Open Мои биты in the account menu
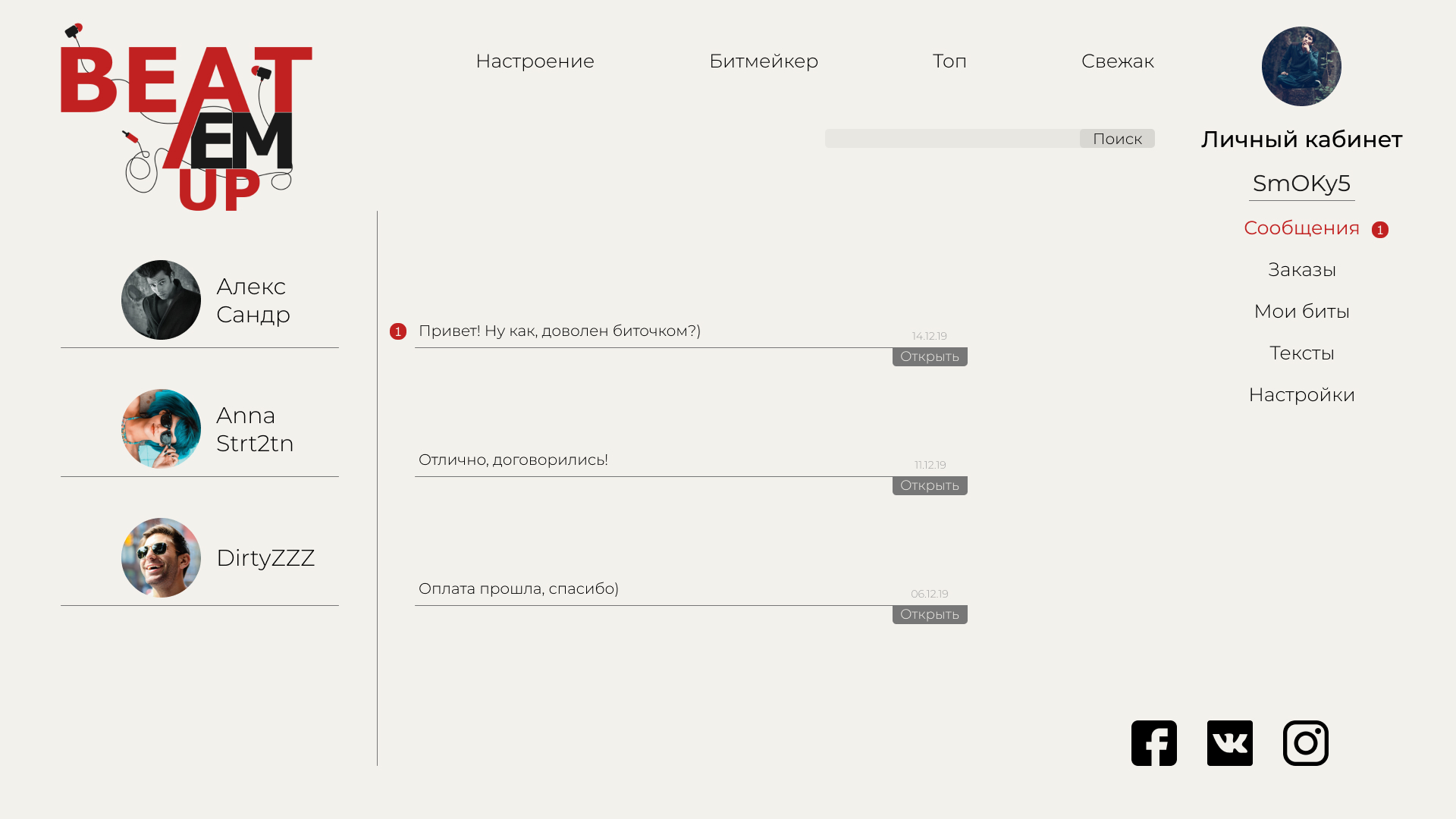1456x819 pixels. [x=1301, y=312]
